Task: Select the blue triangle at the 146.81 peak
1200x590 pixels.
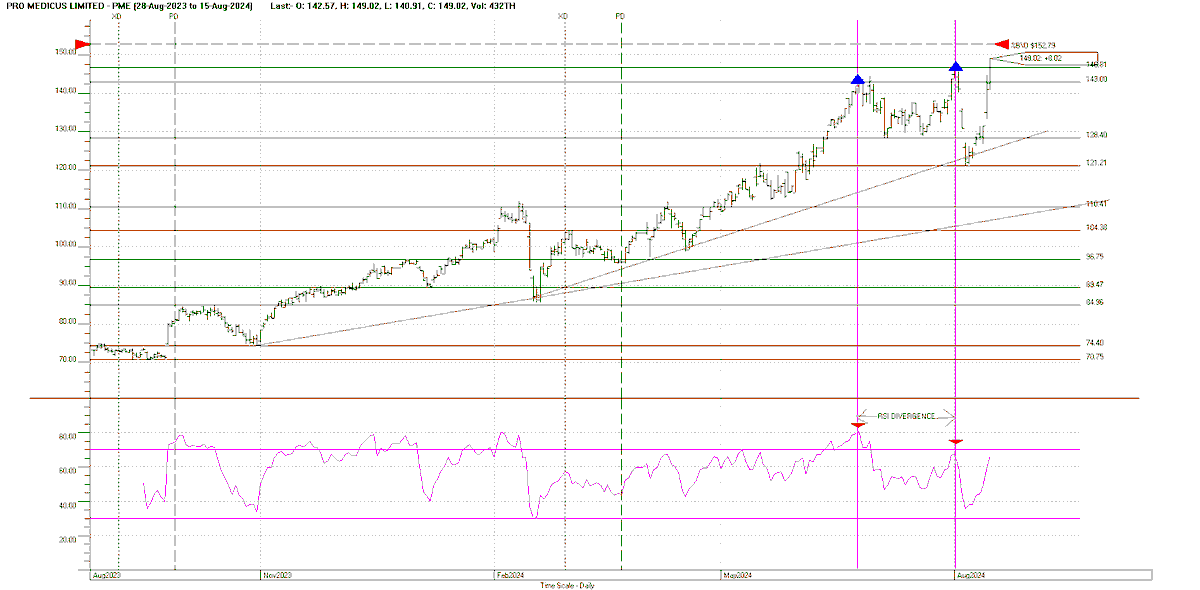Action: pos(956,66)
